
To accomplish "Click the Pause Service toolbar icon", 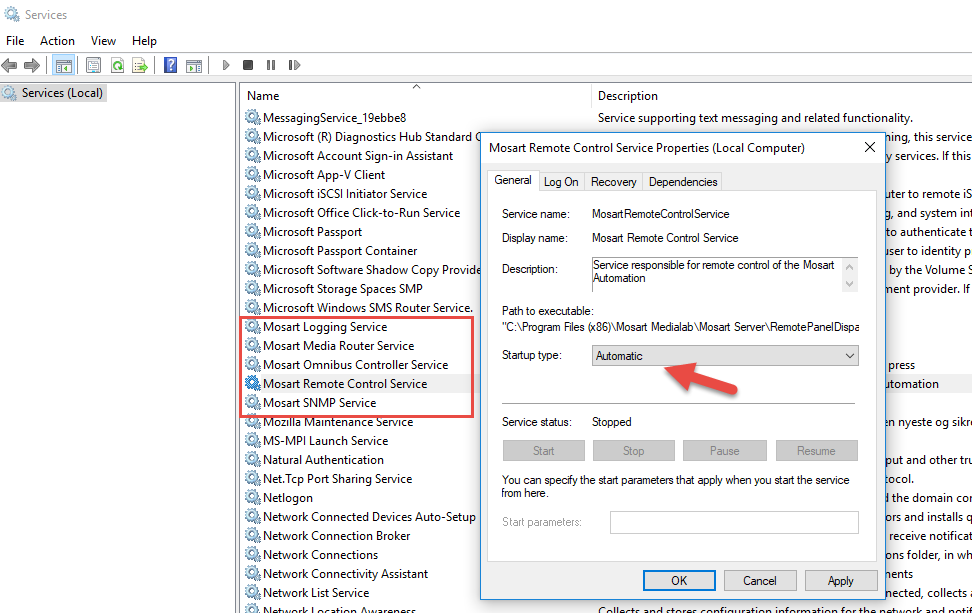I will (x=271, y=66).
